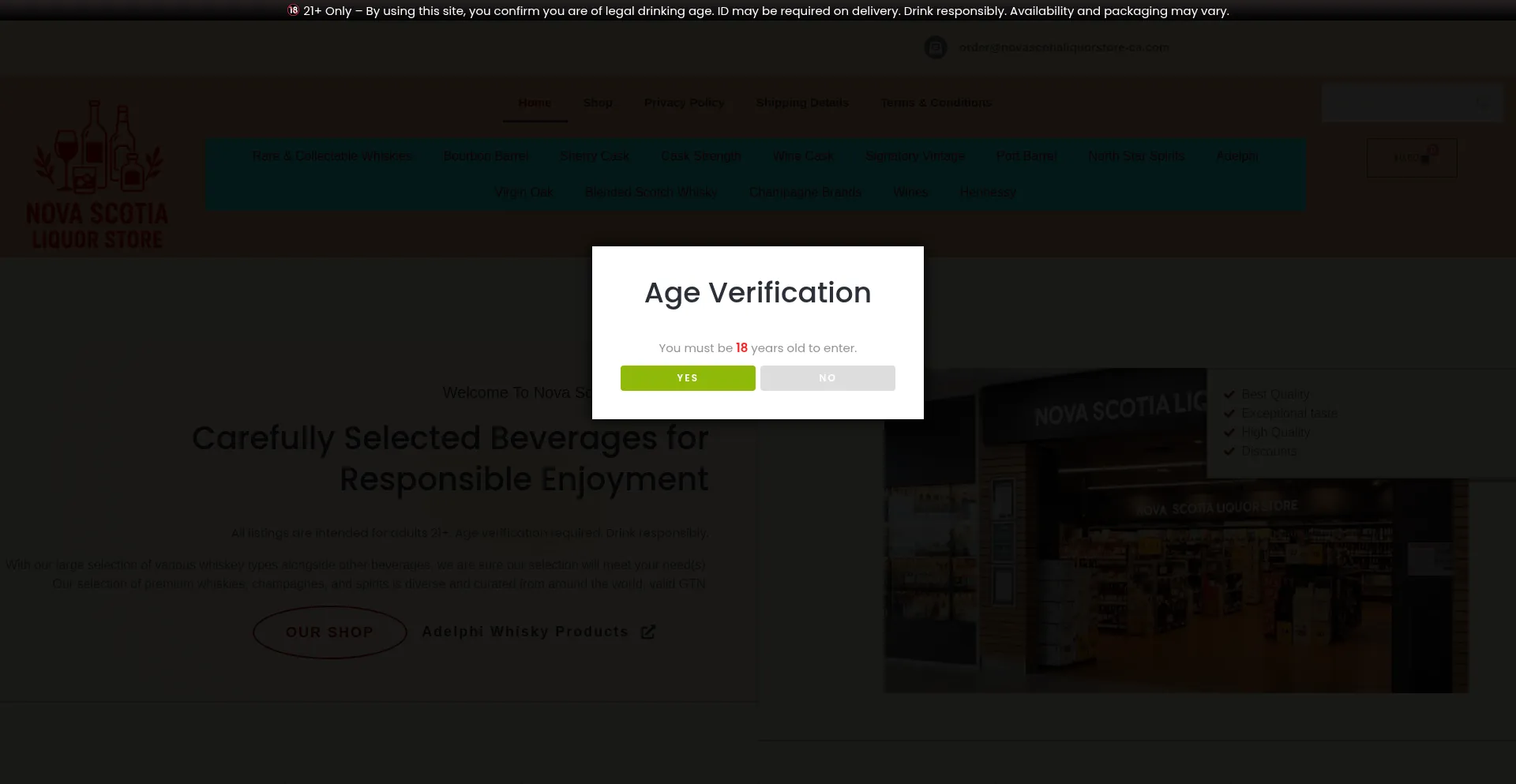
Task: Open the Shop menu item
Action: (x=598, y=103)
